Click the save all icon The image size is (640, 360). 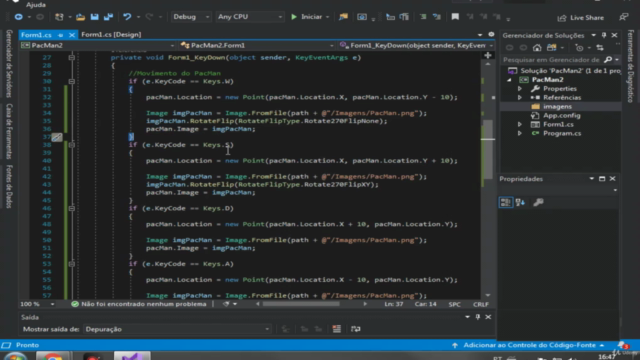coord(108,17)
